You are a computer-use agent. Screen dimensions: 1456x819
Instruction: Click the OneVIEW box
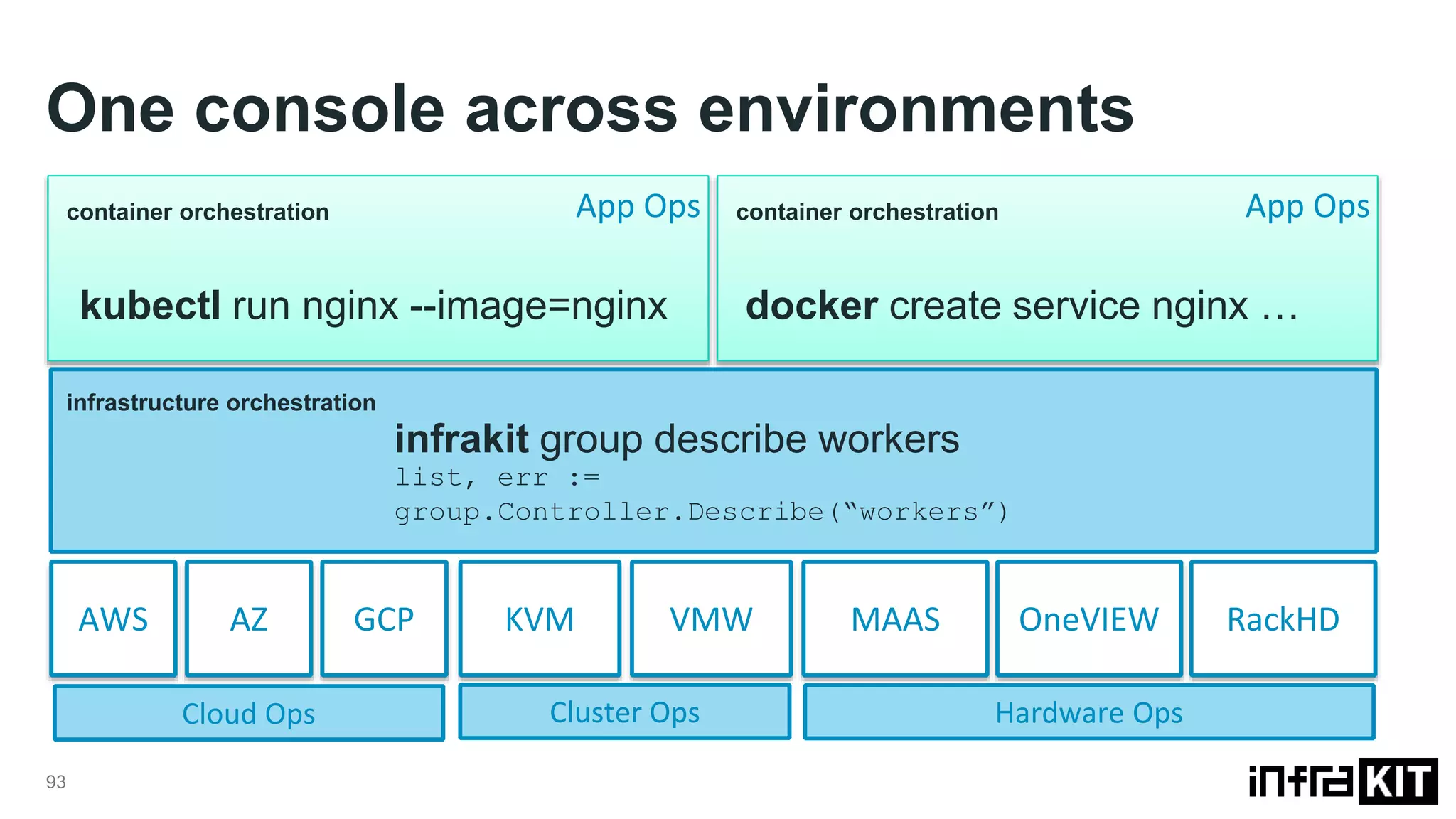pos(1088,619)
